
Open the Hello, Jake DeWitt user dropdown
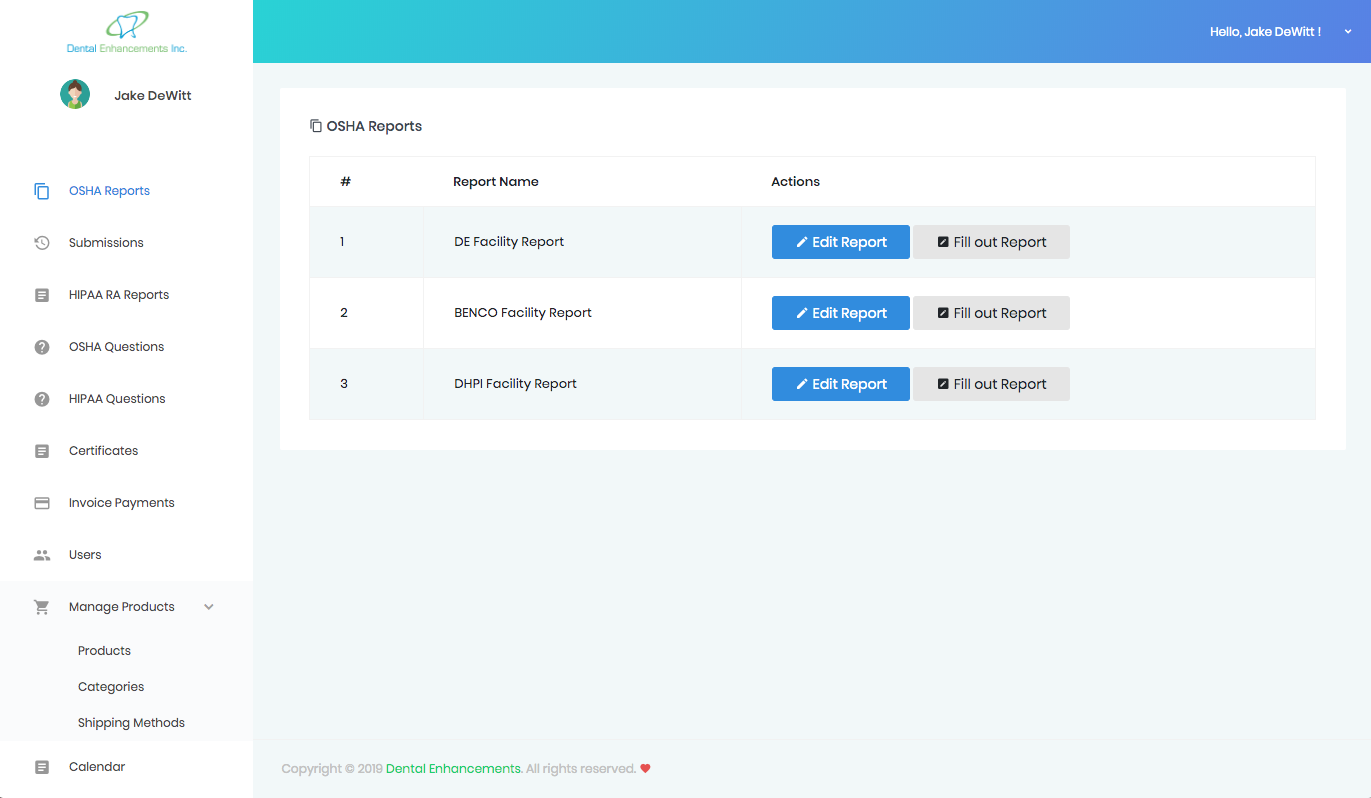[1280, 32]
